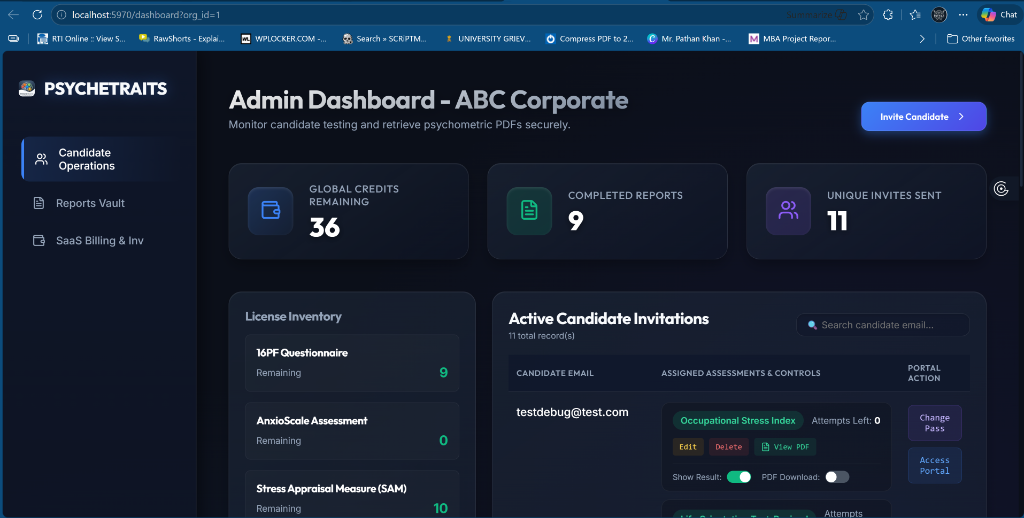The height and width of the screenshot is (518, 1024).
Task: Open the Search SCRiPTM bookmark
Action: (385, 39)
